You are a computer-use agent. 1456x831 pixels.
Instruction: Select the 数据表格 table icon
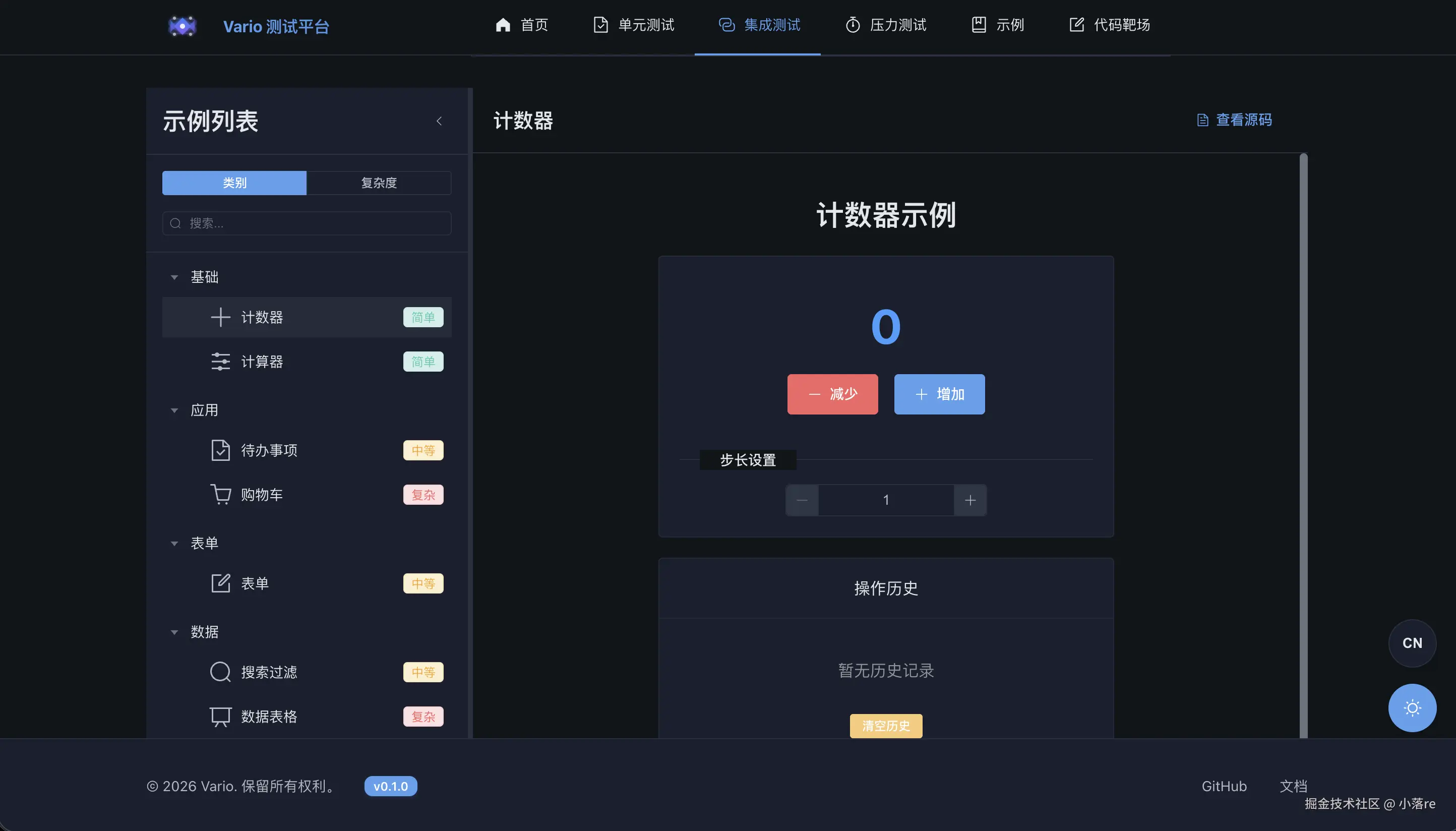[x=221, y=716]
